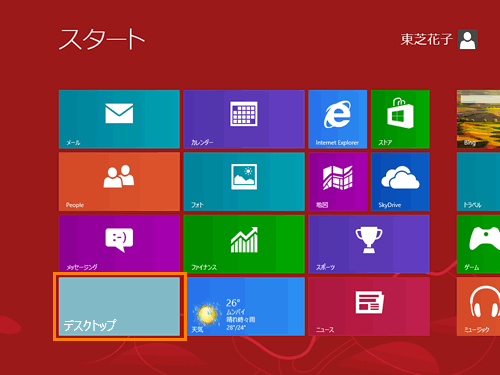Open the Calendar tile
This screenshot has height=375, width=500.
click(x=244, y=119)
